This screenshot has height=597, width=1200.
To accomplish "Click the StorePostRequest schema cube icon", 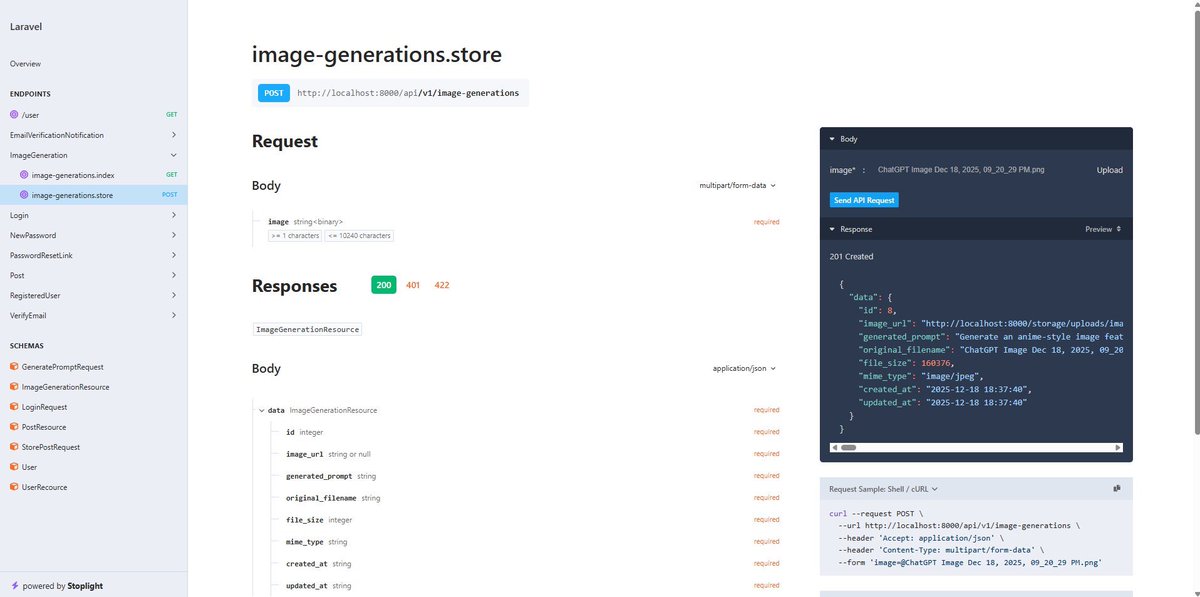I will coord(14,447).
